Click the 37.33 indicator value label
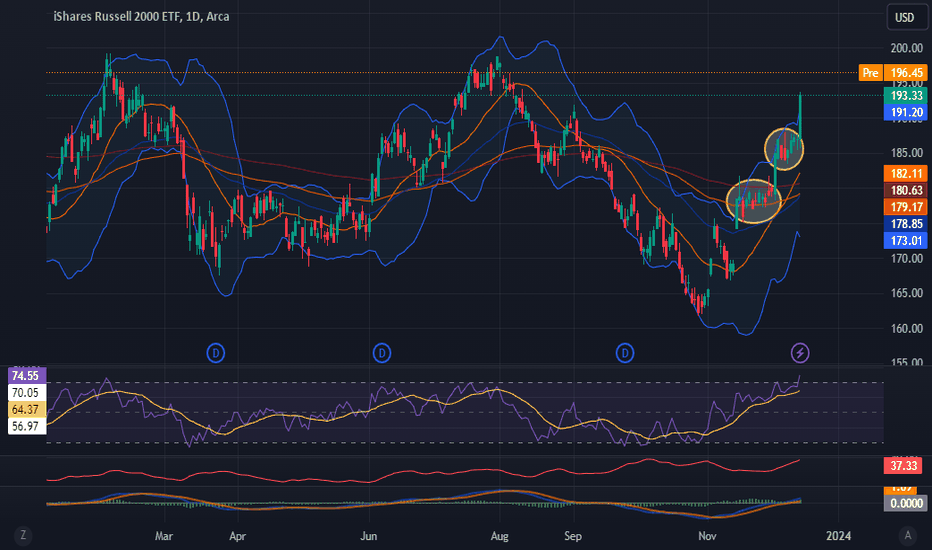Viewport: 932px width, 550px height. [905, 466]
